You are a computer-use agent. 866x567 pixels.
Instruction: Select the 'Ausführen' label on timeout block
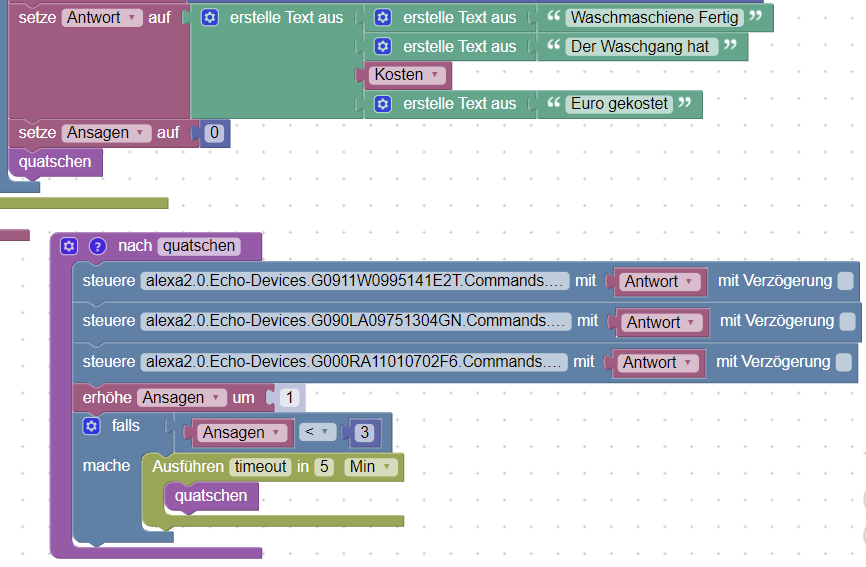point(188,467)
